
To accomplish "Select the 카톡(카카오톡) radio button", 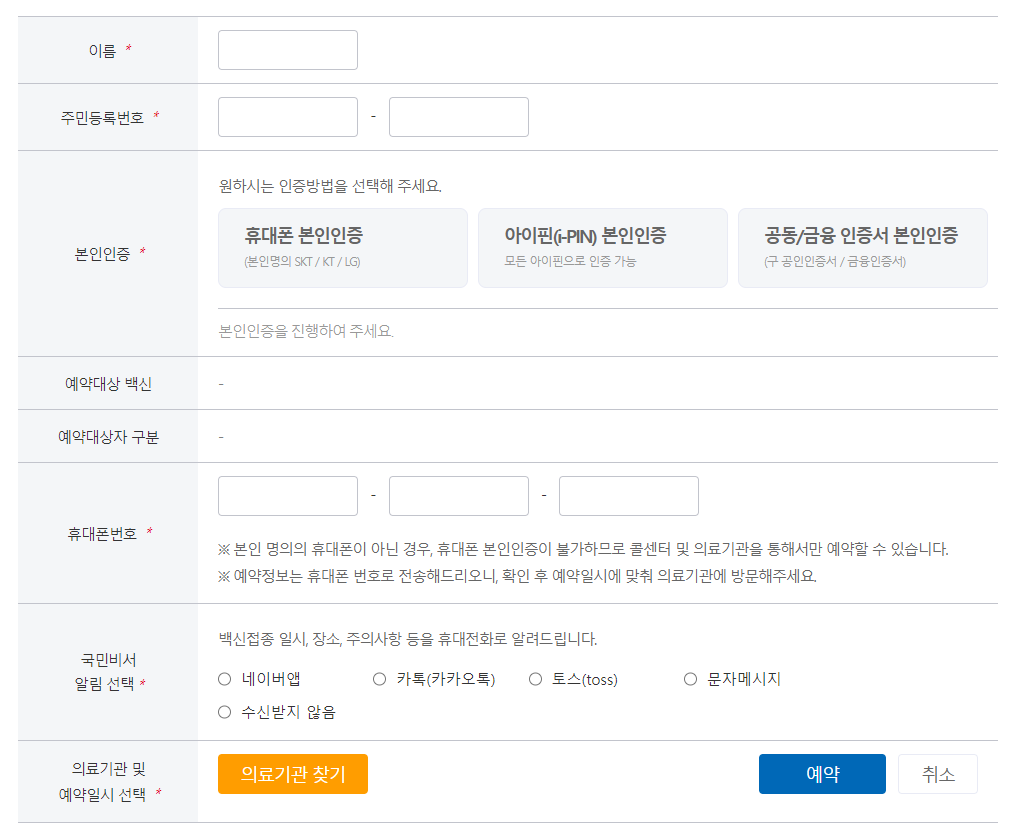I will 380,679.
